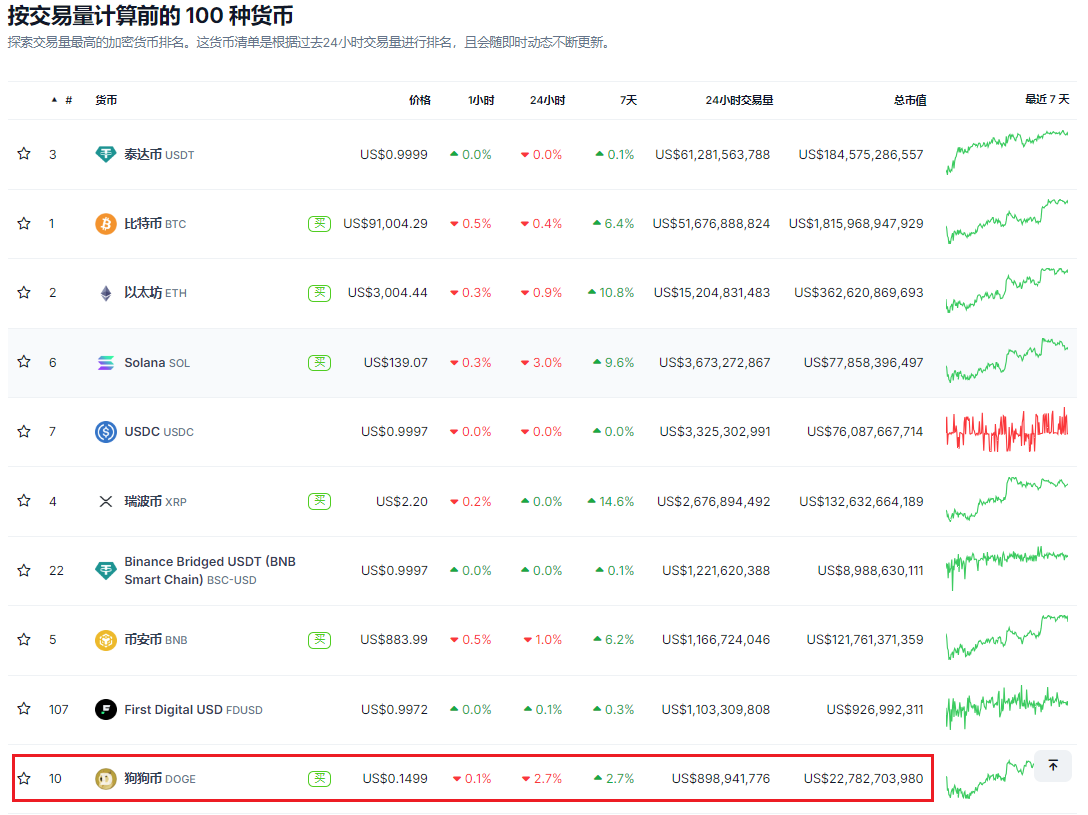Click the XRP 7-day change 14.6%

click(x=611, y=501)
